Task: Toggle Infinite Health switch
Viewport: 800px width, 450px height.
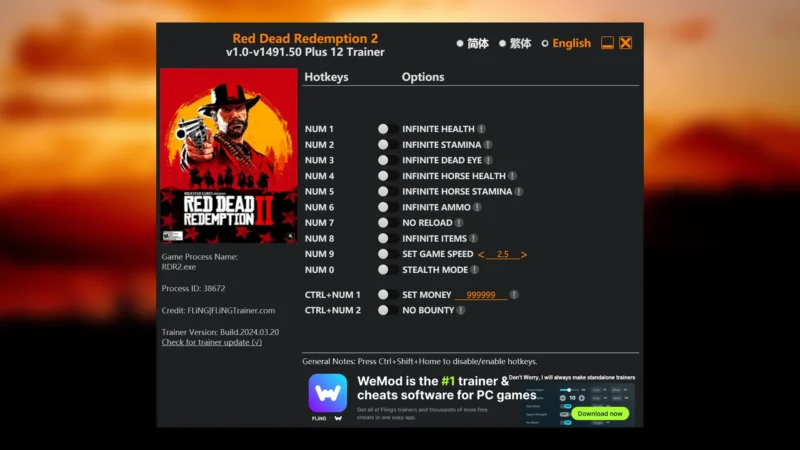Action: (x=387, y=129)
